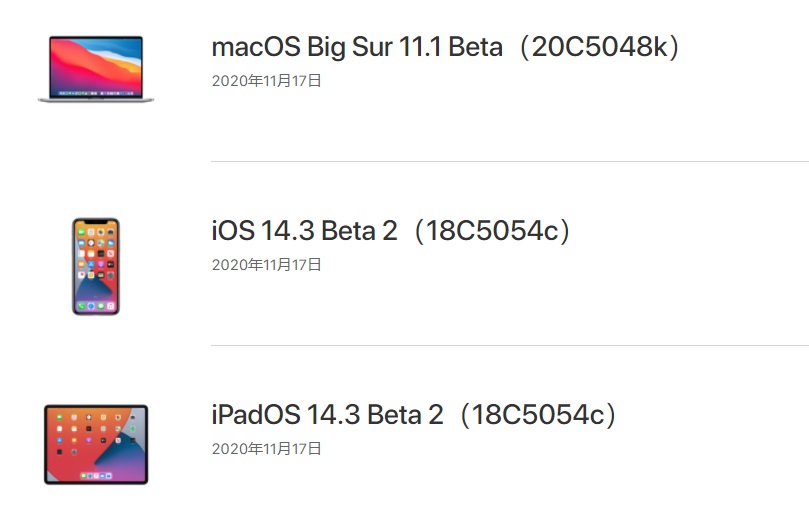Click the MacBook Big Sur thumbnail image
Viewport: 809px width, 512px height.
pos(96,66)
